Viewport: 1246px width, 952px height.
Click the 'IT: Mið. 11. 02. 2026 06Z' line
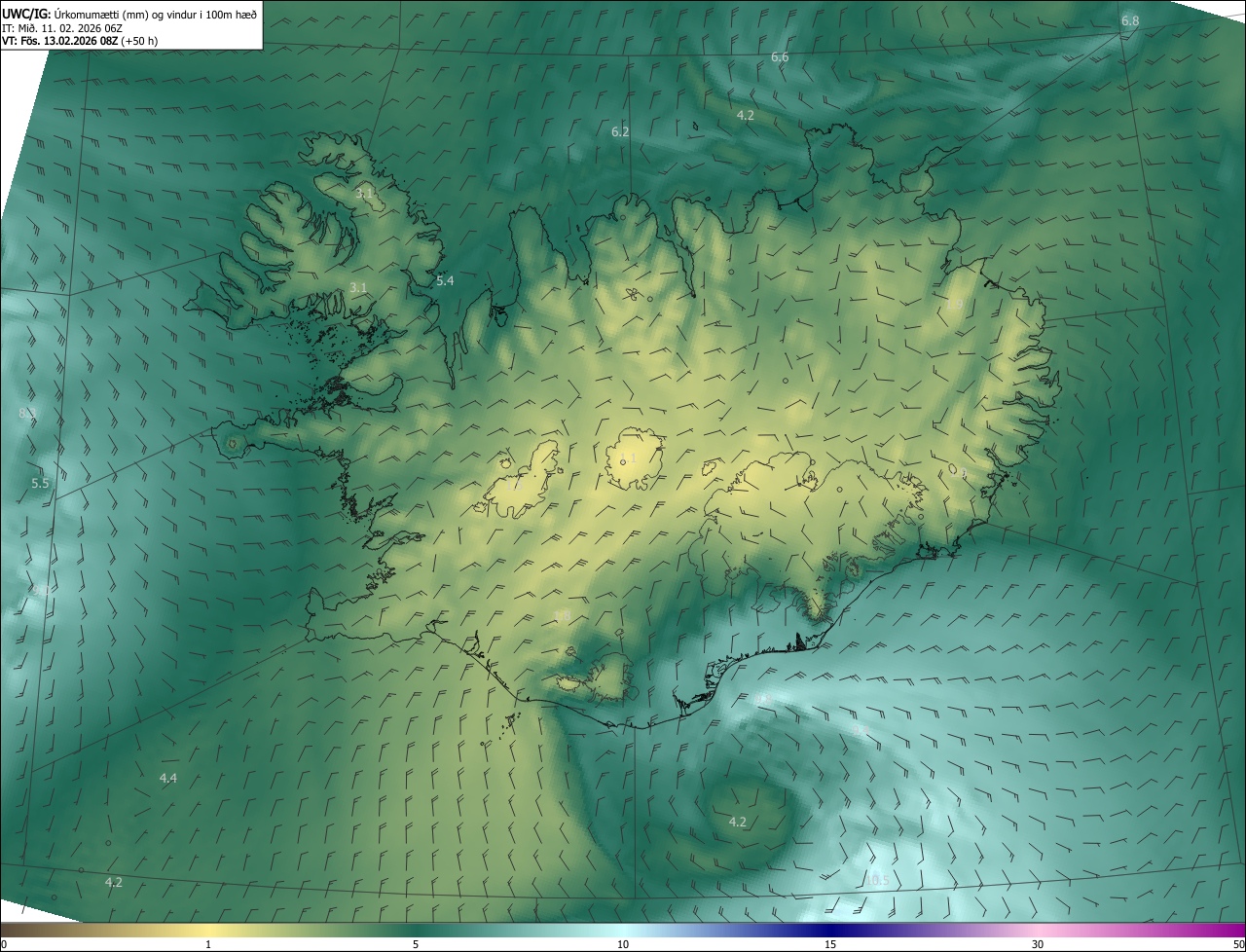(62, 27)
